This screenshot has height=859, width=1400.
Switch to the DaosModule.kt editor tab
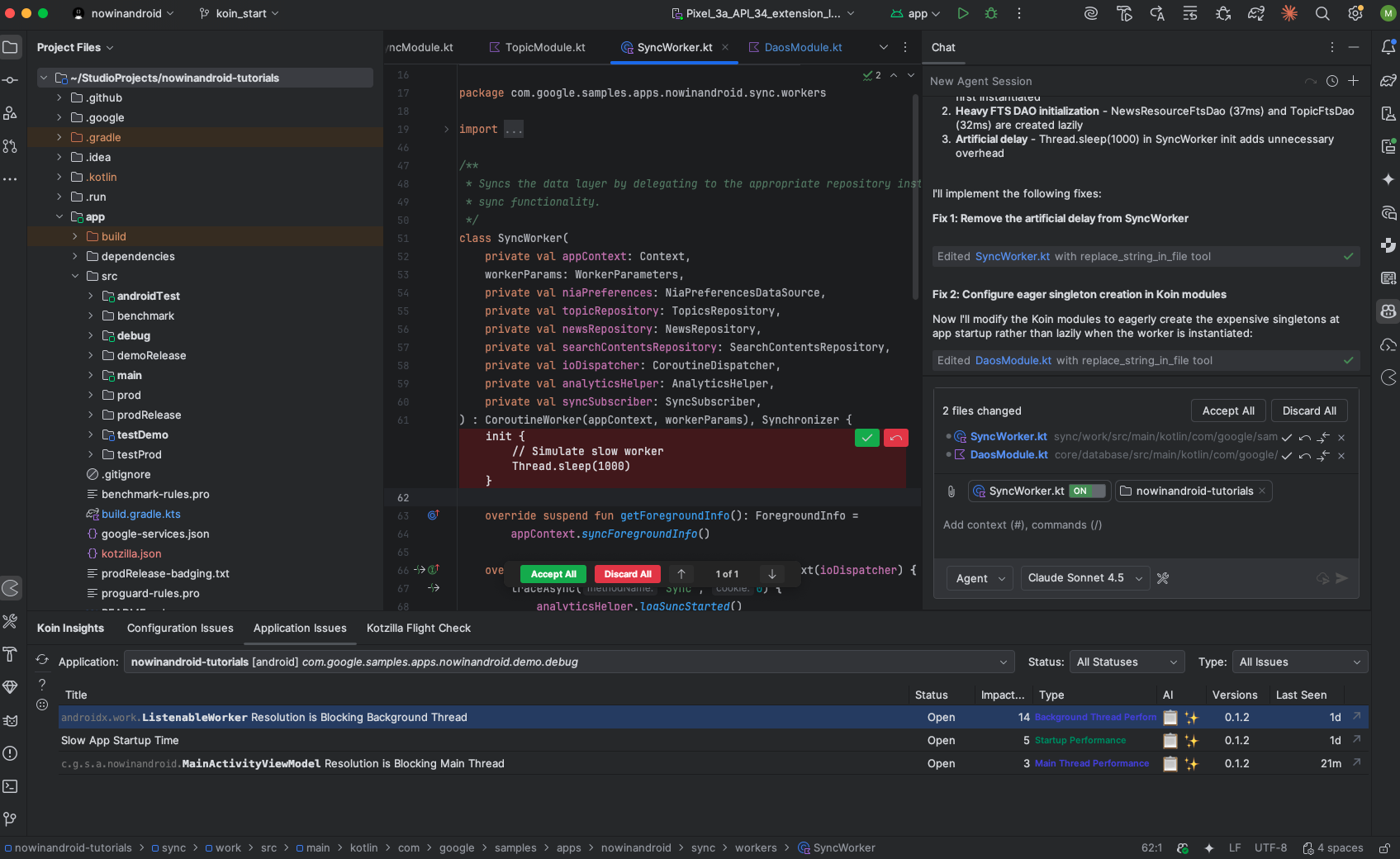tap(803, 47)
